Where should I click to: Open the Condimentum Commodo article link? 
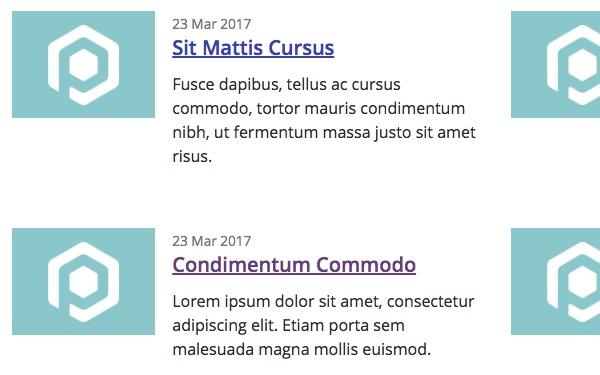tap(294, 265)
